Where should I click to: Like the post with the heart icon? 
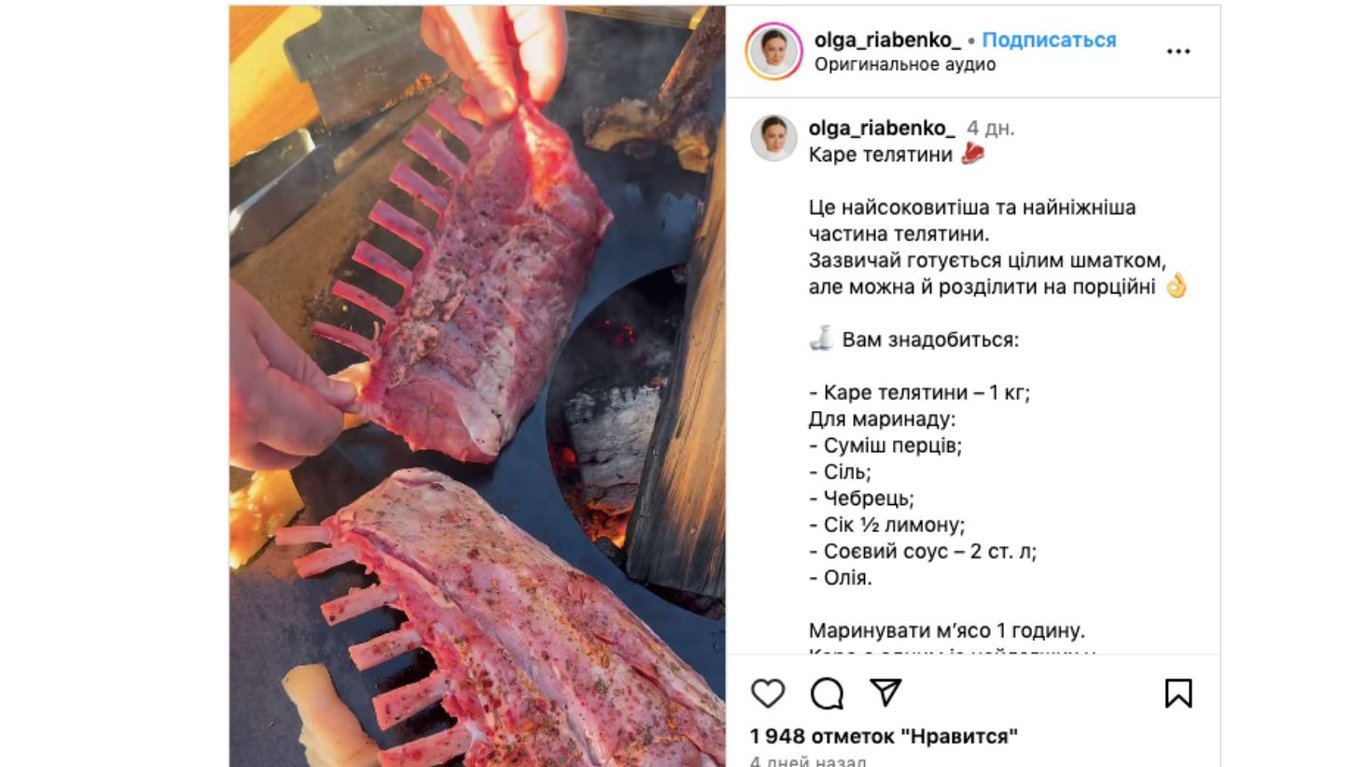(x=768, y=693)
